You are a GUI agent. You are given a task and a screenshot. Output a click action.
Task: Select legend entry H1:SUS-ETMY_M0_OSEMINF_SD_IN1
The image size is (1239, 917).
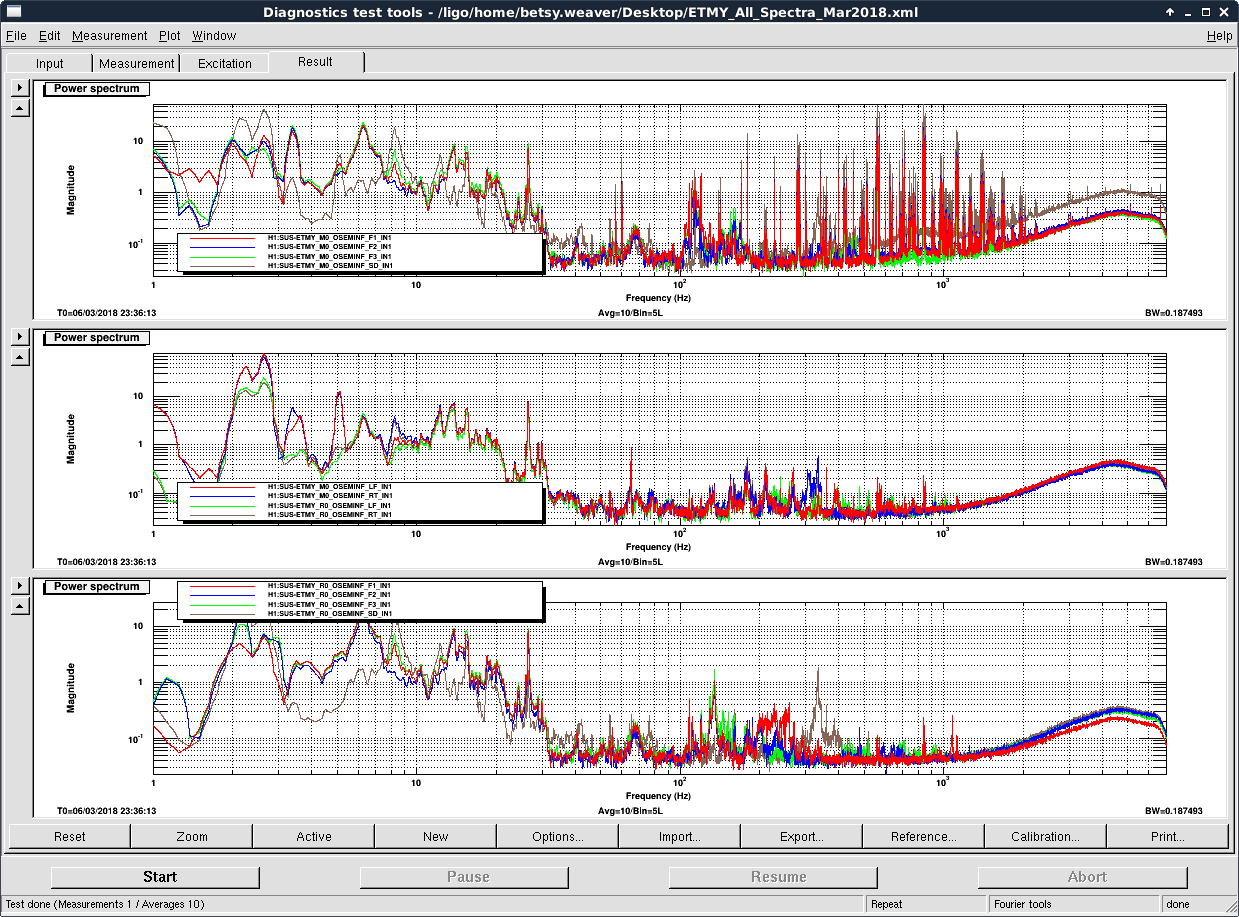click(x=329, y=266)
